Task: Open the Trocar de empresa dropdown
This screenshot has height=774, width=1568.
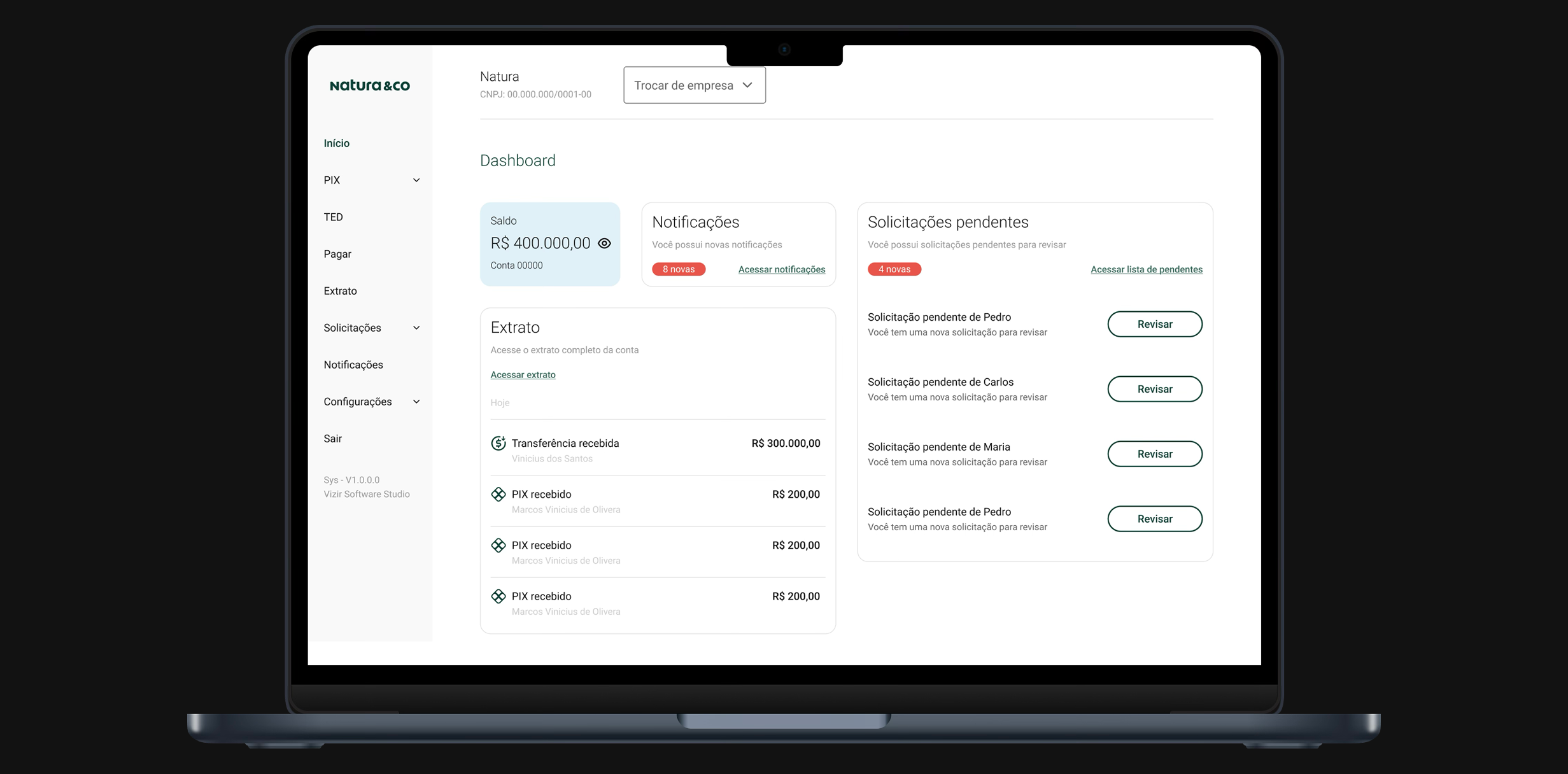Action: [694, 85]
